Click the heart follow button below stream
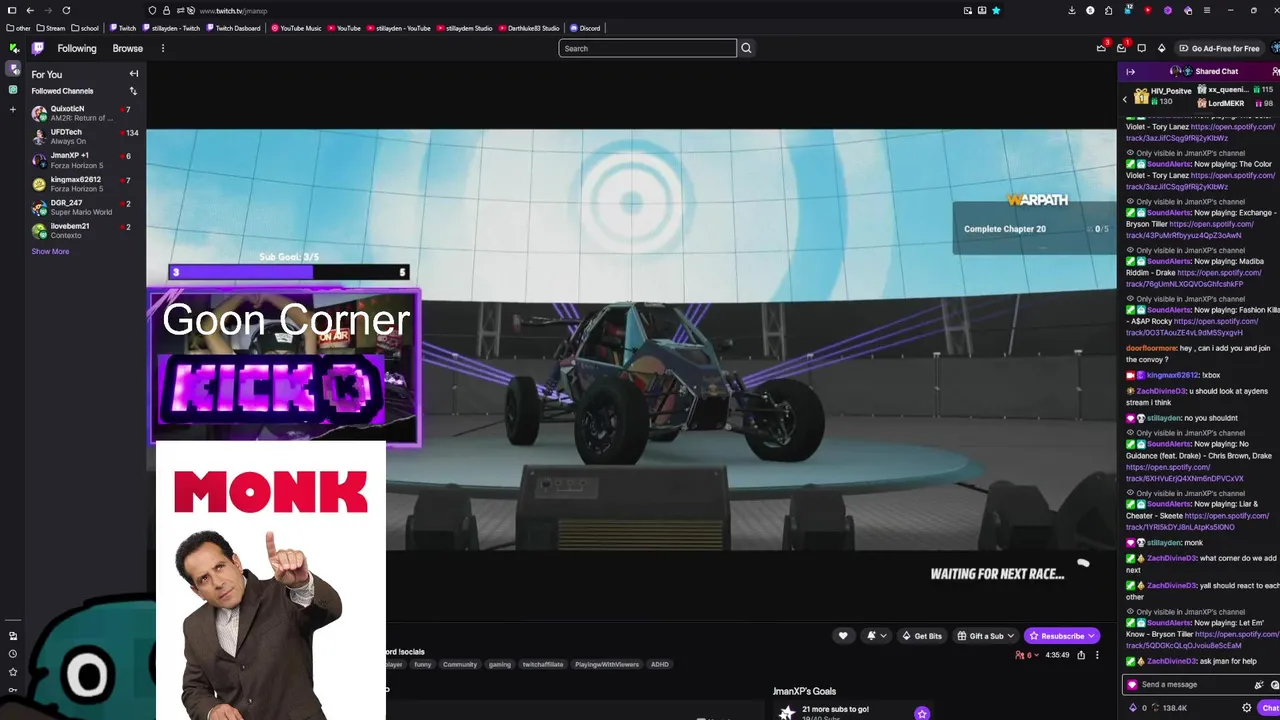This screenshot has height=720, width=1280. click(843, 636)
